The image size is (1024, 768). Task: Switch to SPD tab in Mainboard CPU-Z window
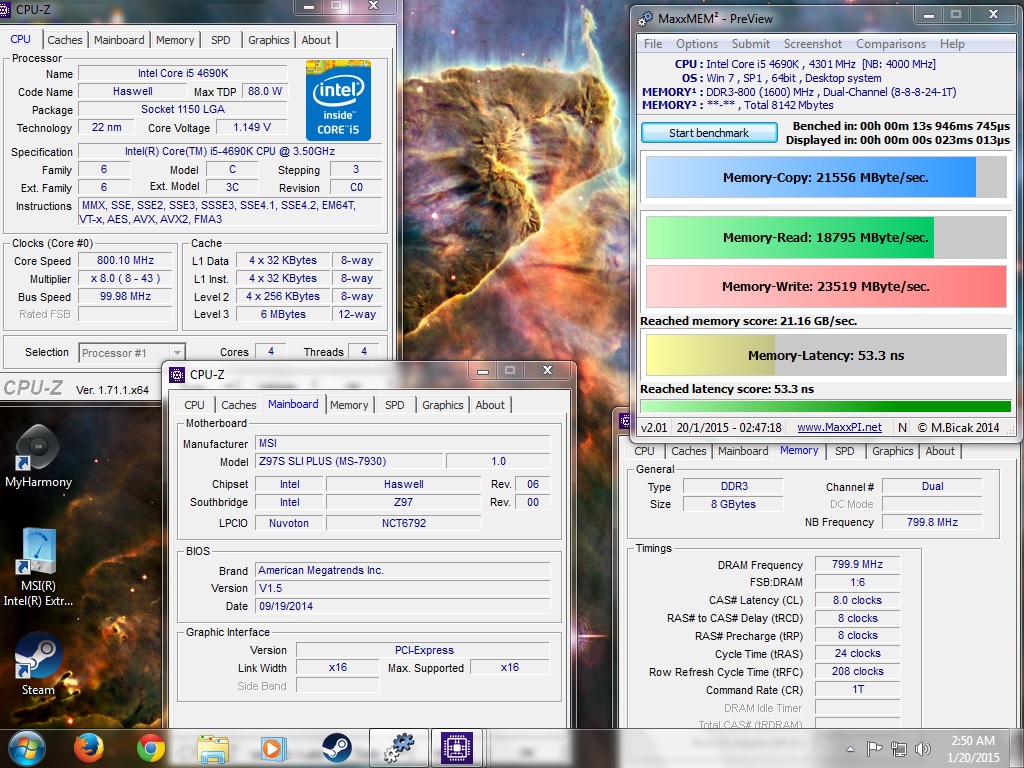[394, 405]
